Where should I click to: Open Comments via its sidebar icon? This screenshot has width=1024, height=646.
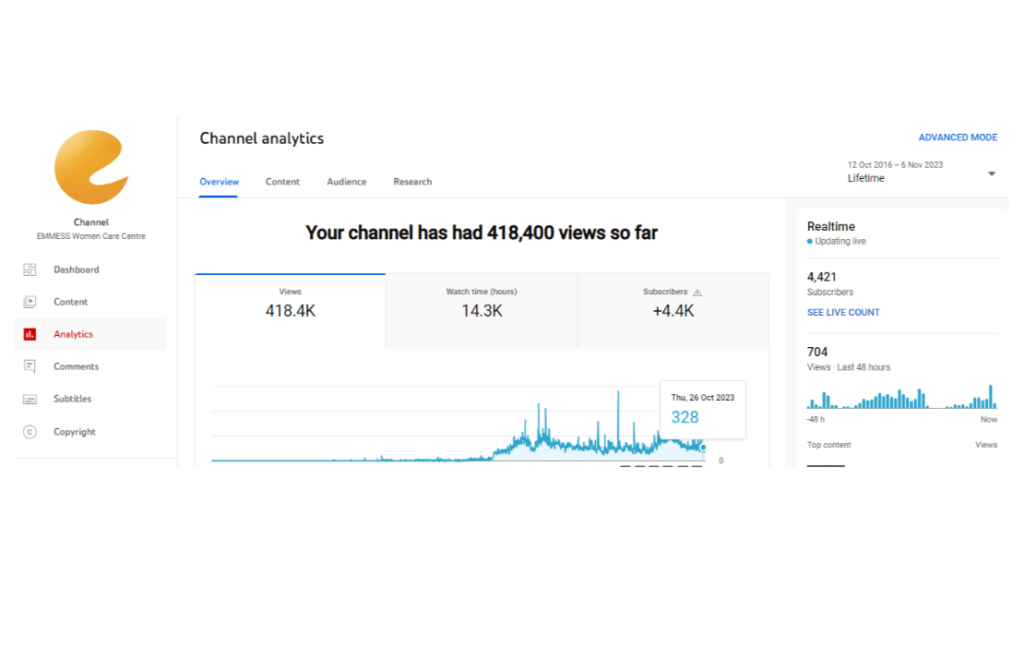tap(30, 366)
